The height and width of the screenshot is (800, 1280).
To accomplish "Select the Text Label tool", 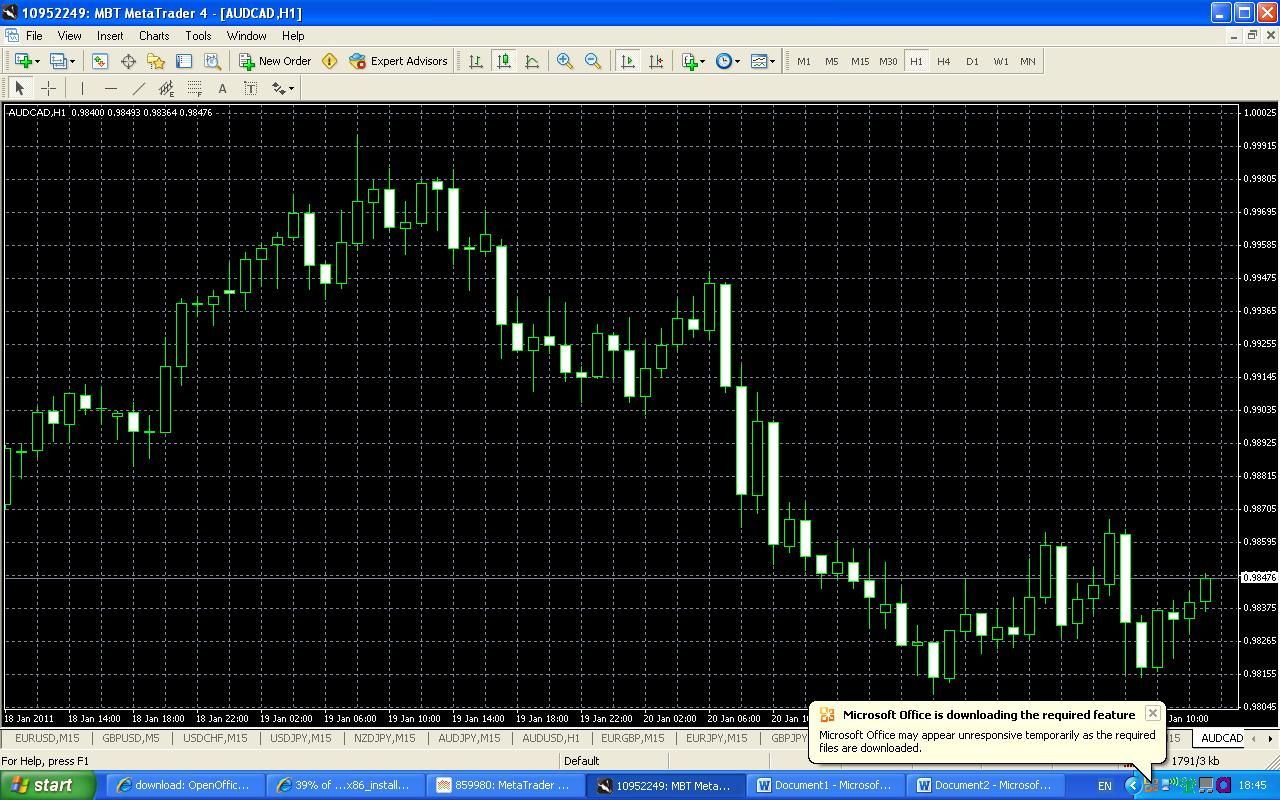I will pyautogui.click(x=250, y=88).
